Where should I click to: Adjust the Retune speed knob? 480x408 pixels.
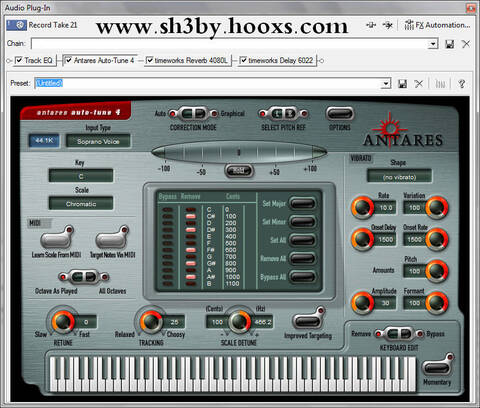63,321
